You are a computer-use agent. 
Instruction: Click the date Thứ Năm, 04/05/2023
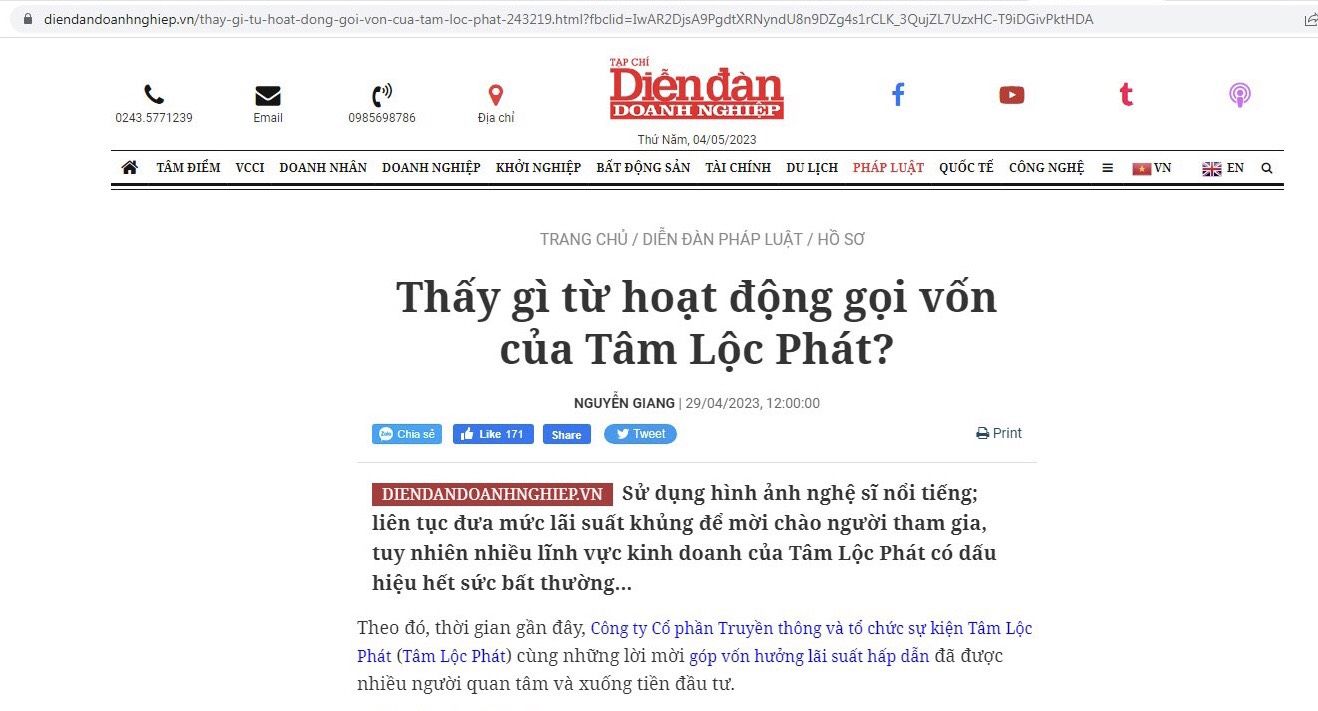click(x=697, y=140)
